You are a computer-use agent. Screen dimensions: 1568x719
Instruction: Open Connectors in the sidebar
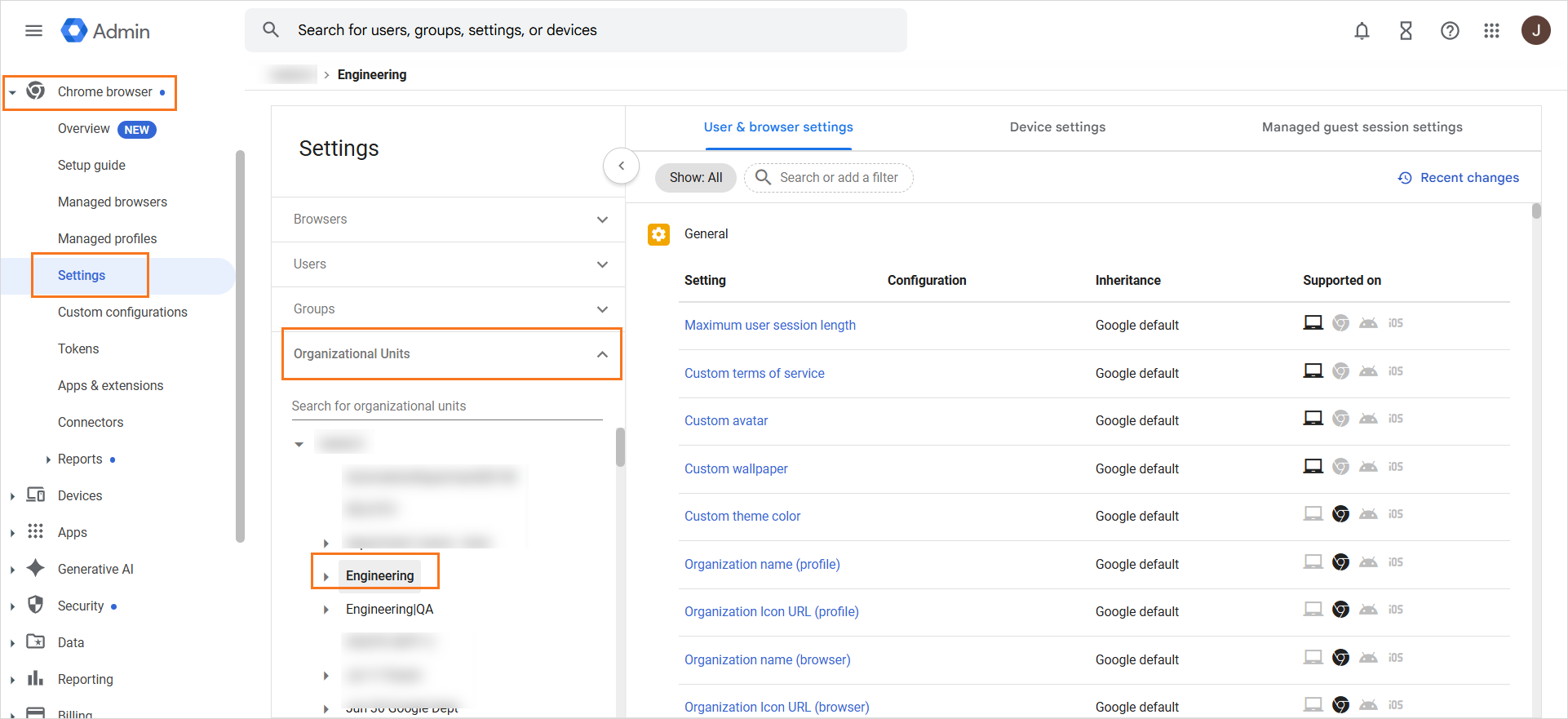pos(91,422)
